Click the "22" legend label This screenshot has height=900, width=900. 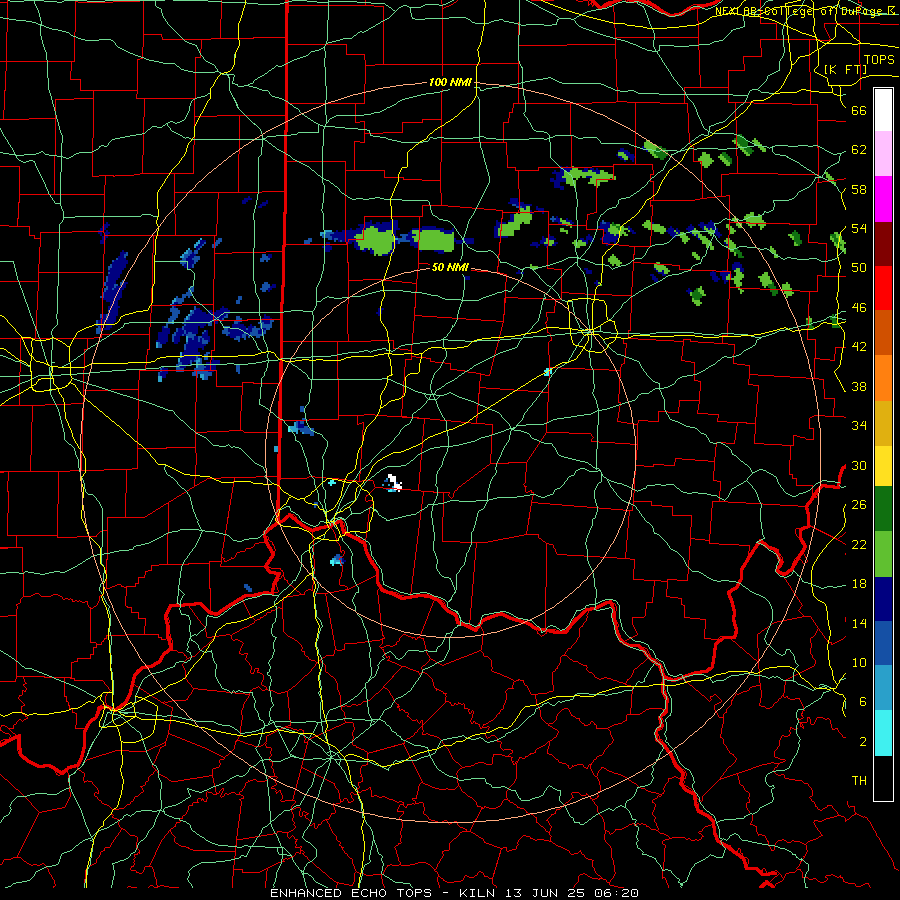(859, 544)
